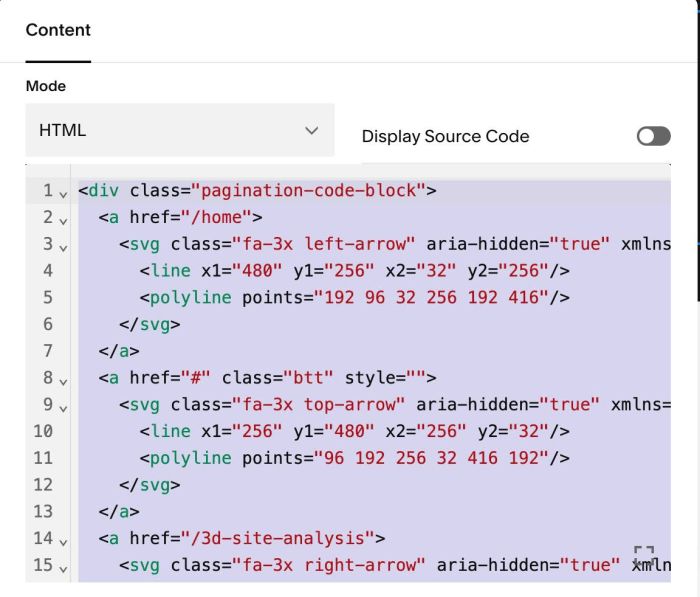
Task: Click the "fa-3x top-arrow" class text
Action: [319, 405]
